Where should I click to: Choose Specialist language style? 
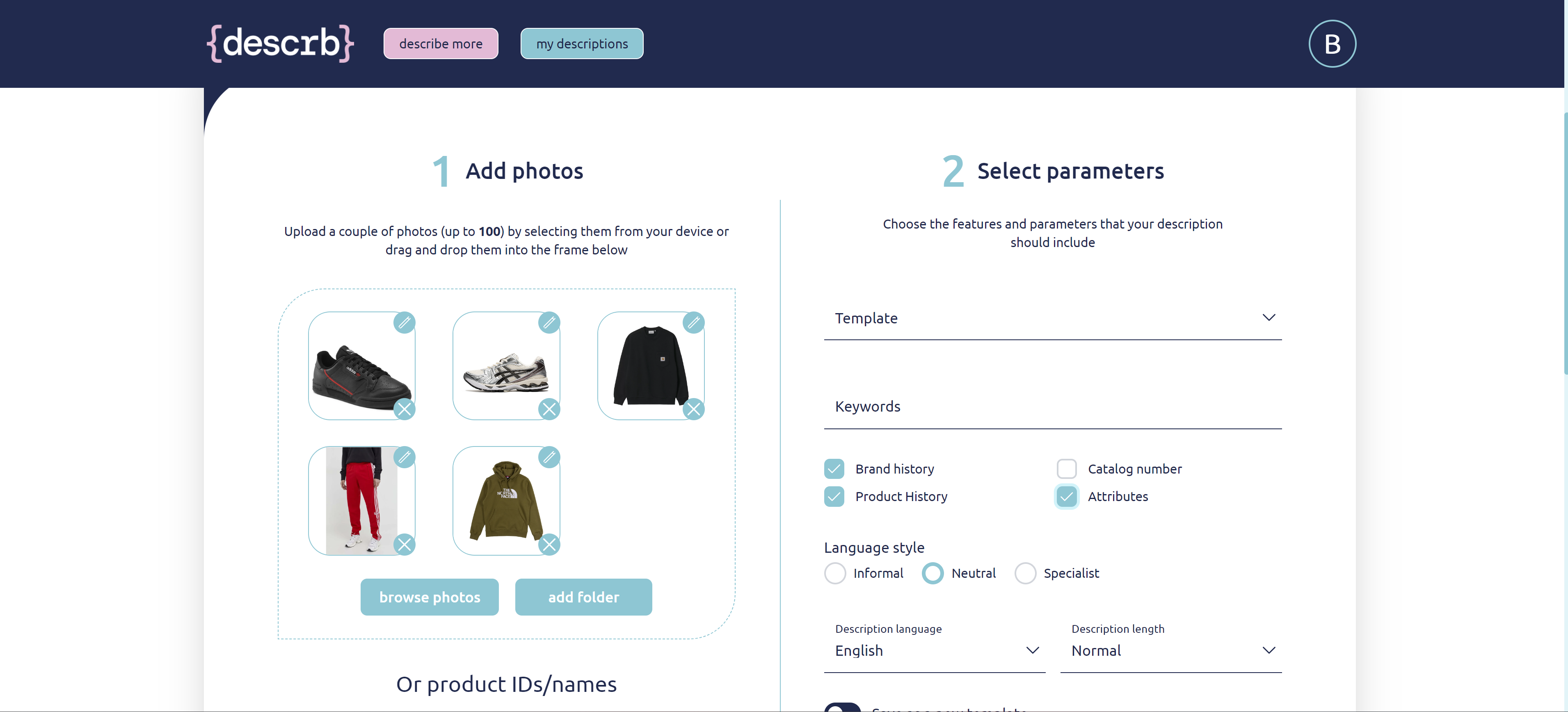tap(1025, 573)
